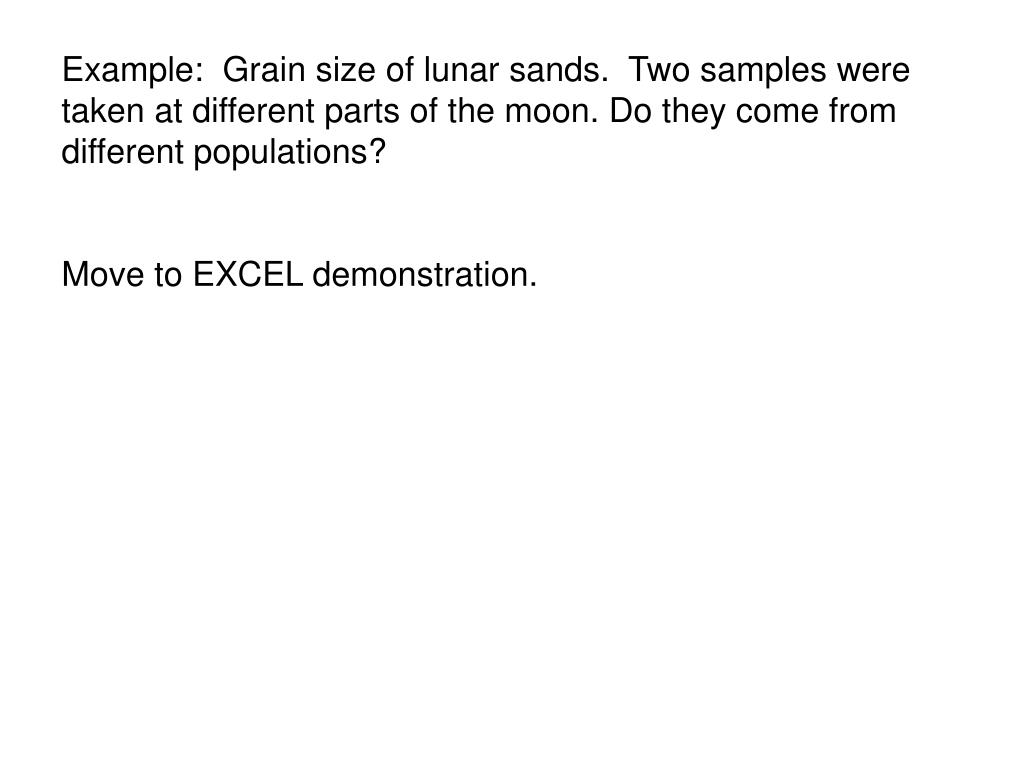Click the word "taken" starting second line
1024x768 pixels.
tap(103, 110)
